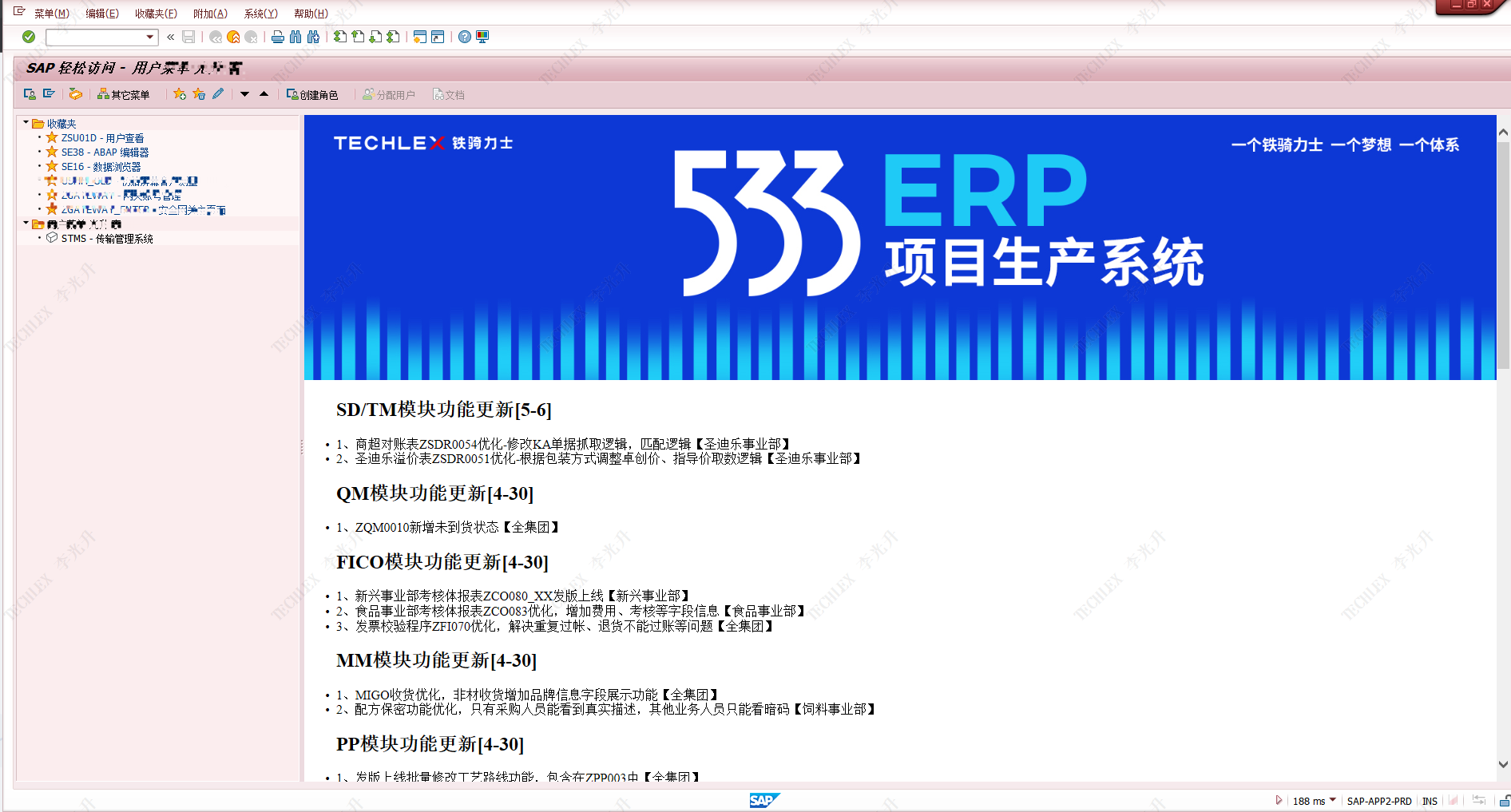Collapse the user menu folder above STMS

tap(26, 224)
